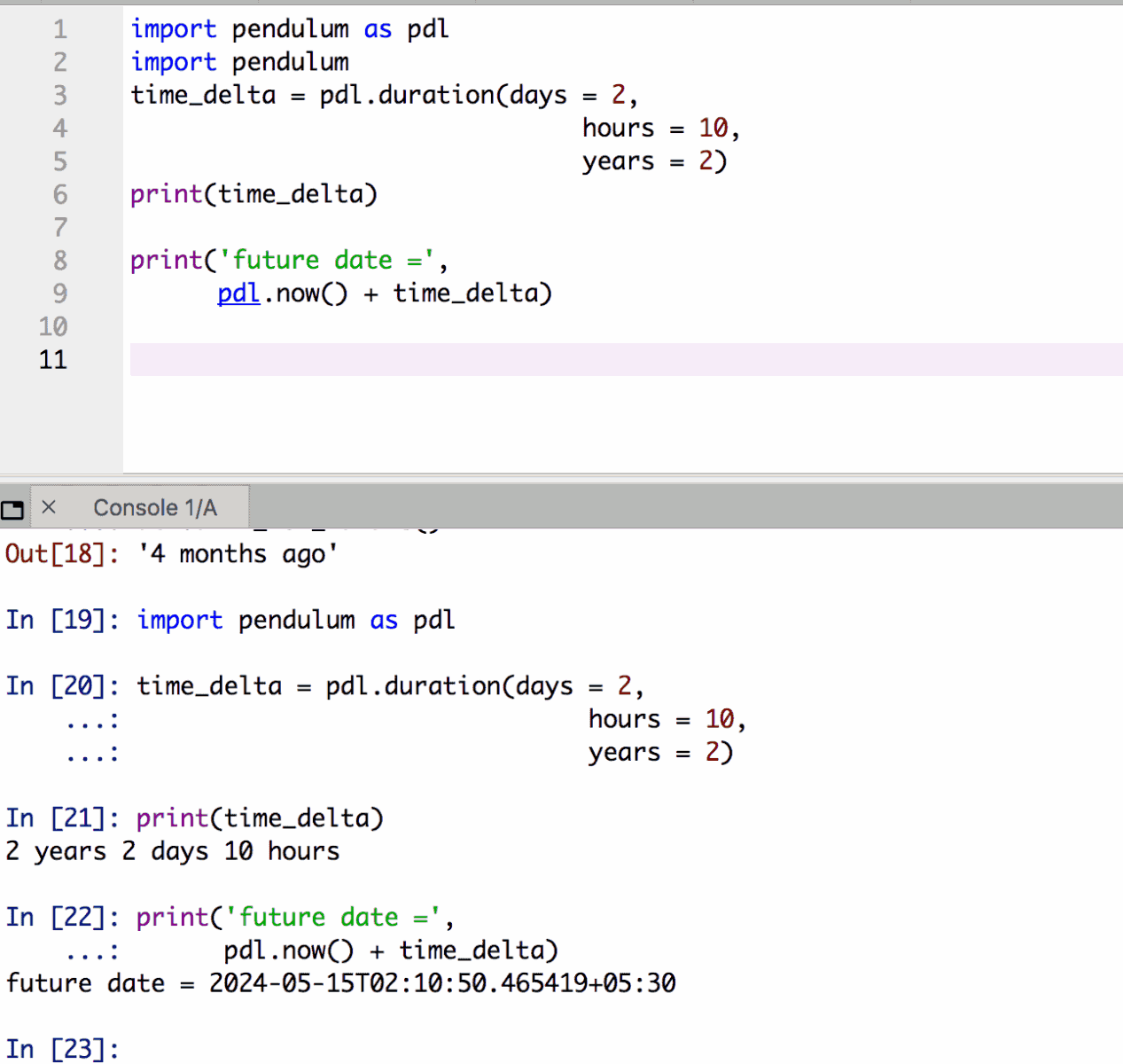The image size is (1123, 1064).
Task: Click the In [19] import statement in console
Action: (295, 621)
